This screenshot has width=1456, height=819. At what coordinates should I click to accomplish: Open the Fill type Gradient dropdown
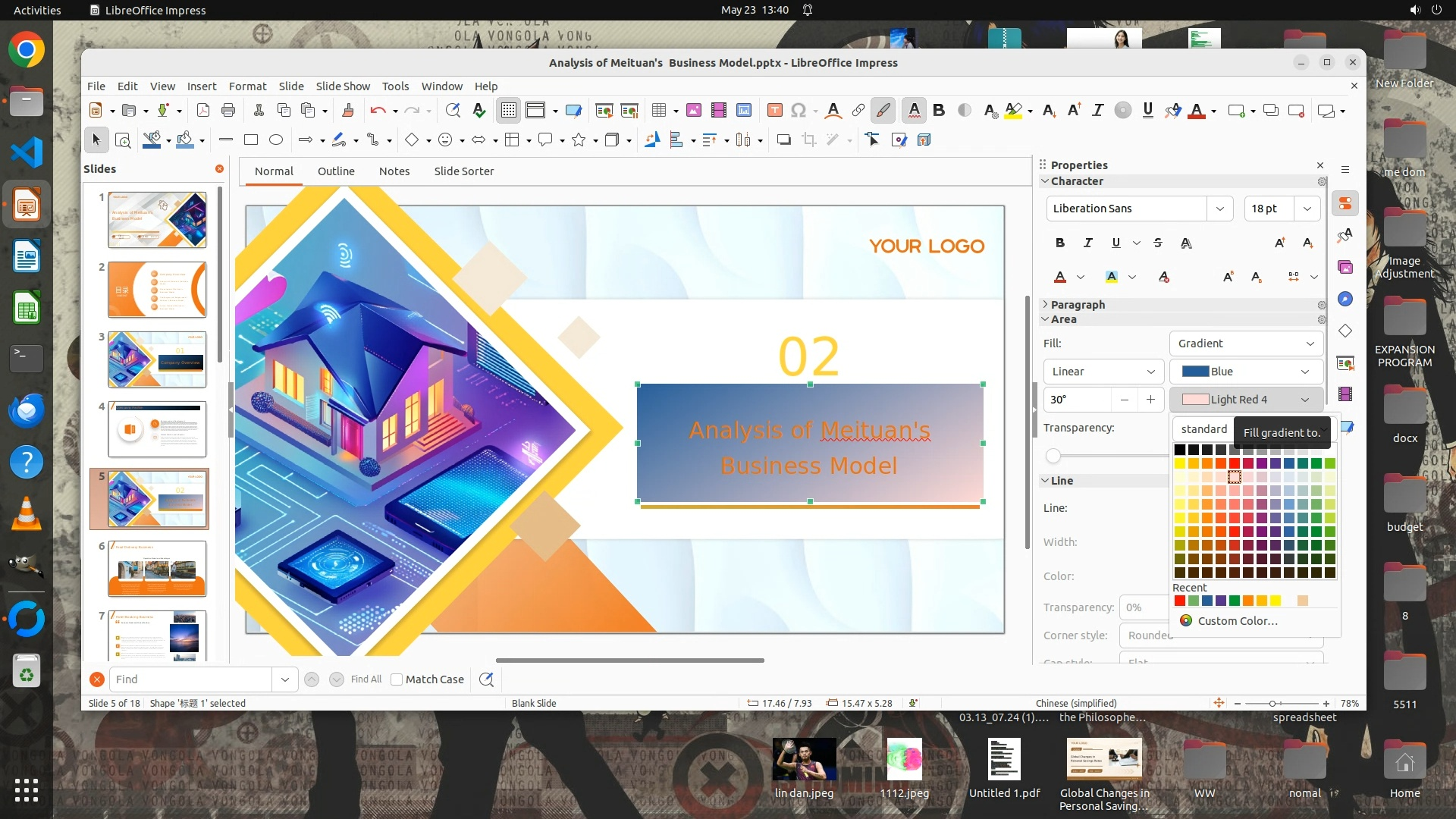pos(1246,344)
